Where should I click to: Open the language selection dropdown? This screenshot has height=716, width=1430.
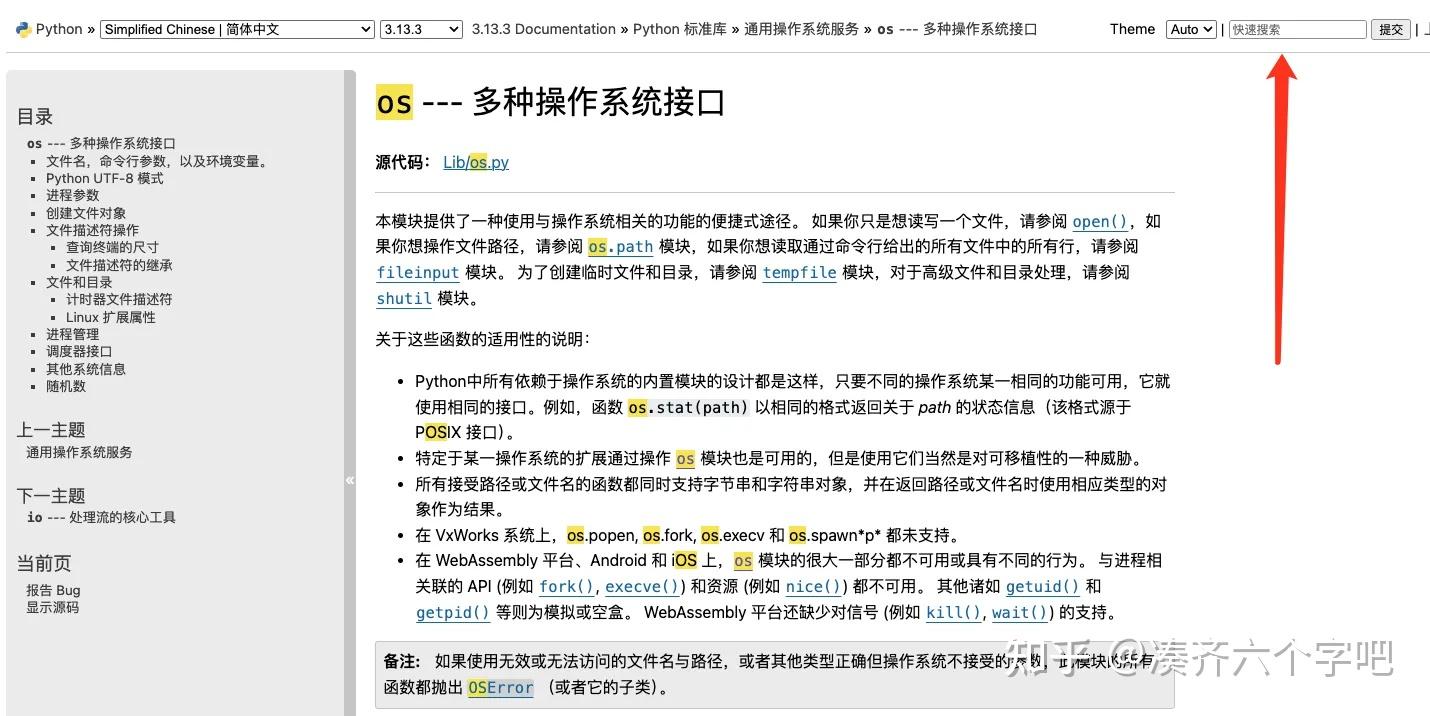237,29
